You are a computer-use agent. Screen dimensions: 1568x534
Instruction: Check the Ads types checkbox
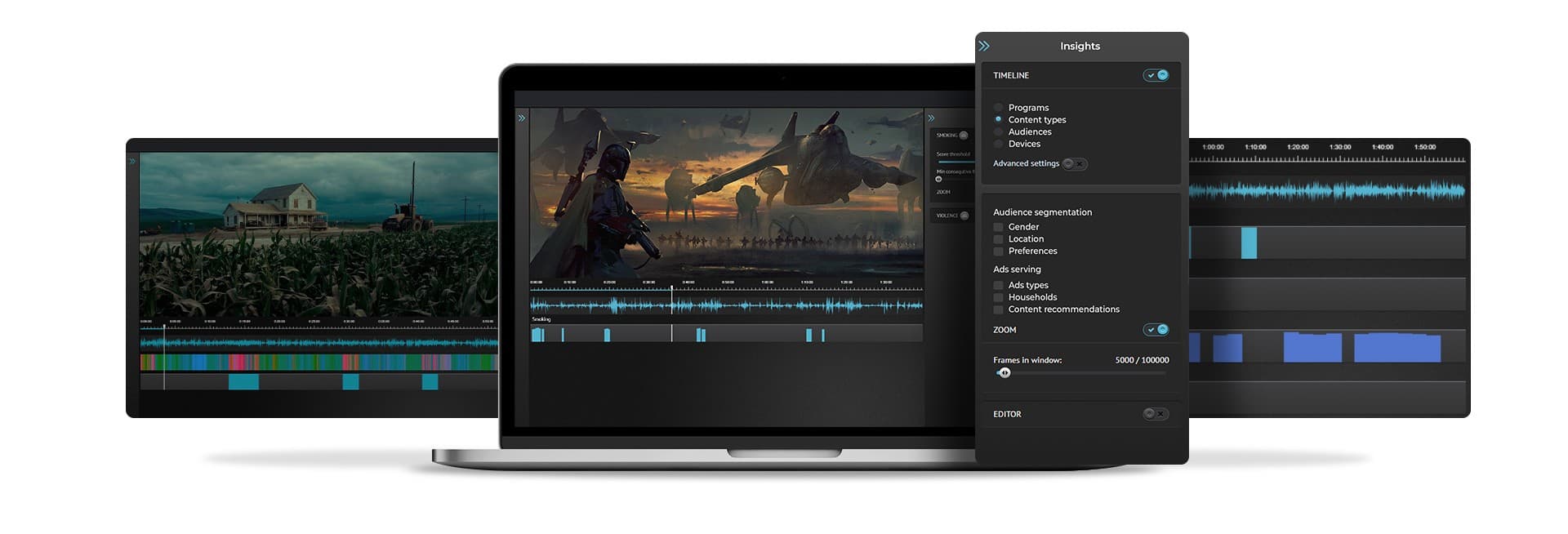(x=998, y=285)
